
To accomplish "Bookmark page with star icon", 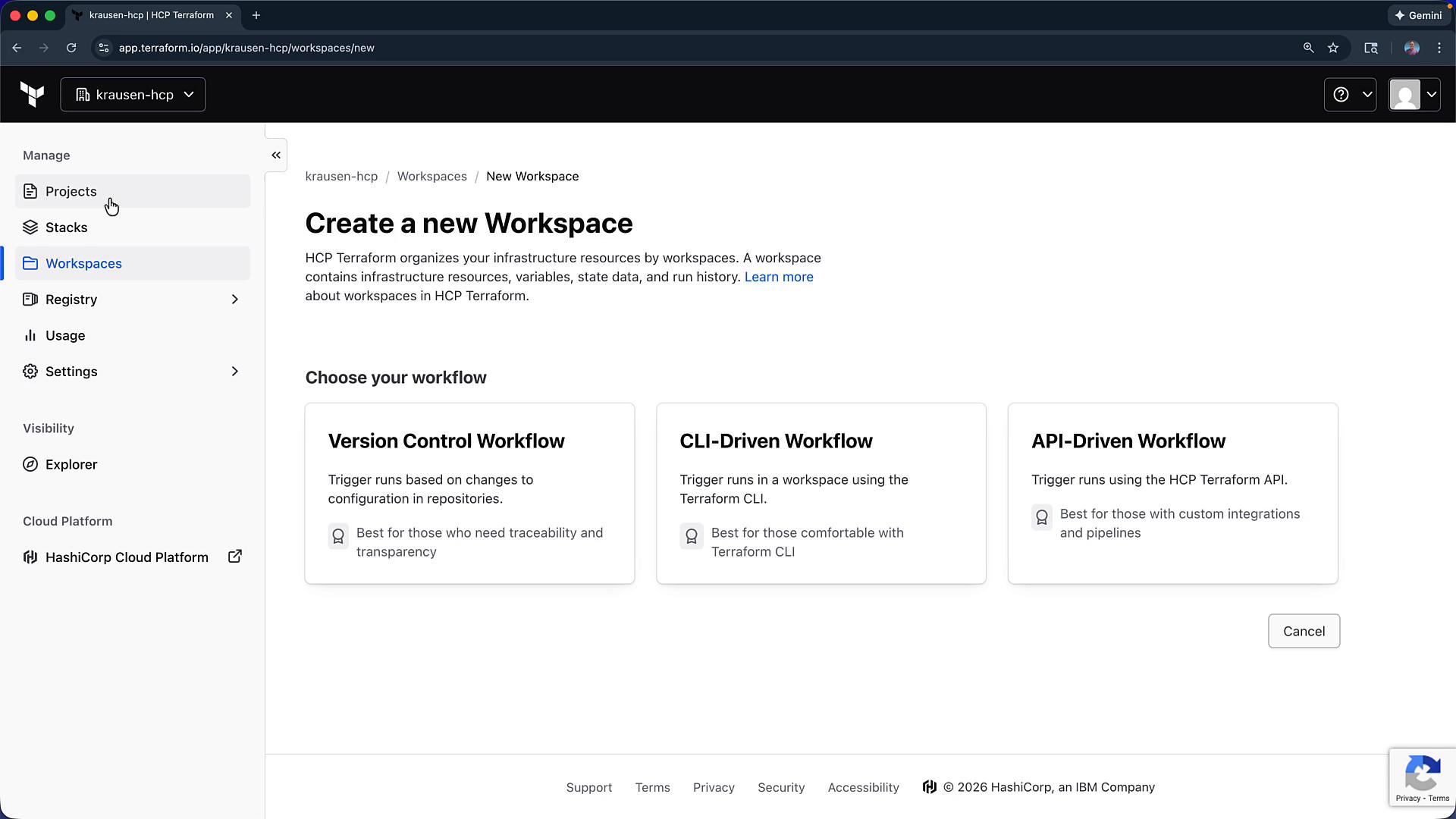I will [1333, 48].
